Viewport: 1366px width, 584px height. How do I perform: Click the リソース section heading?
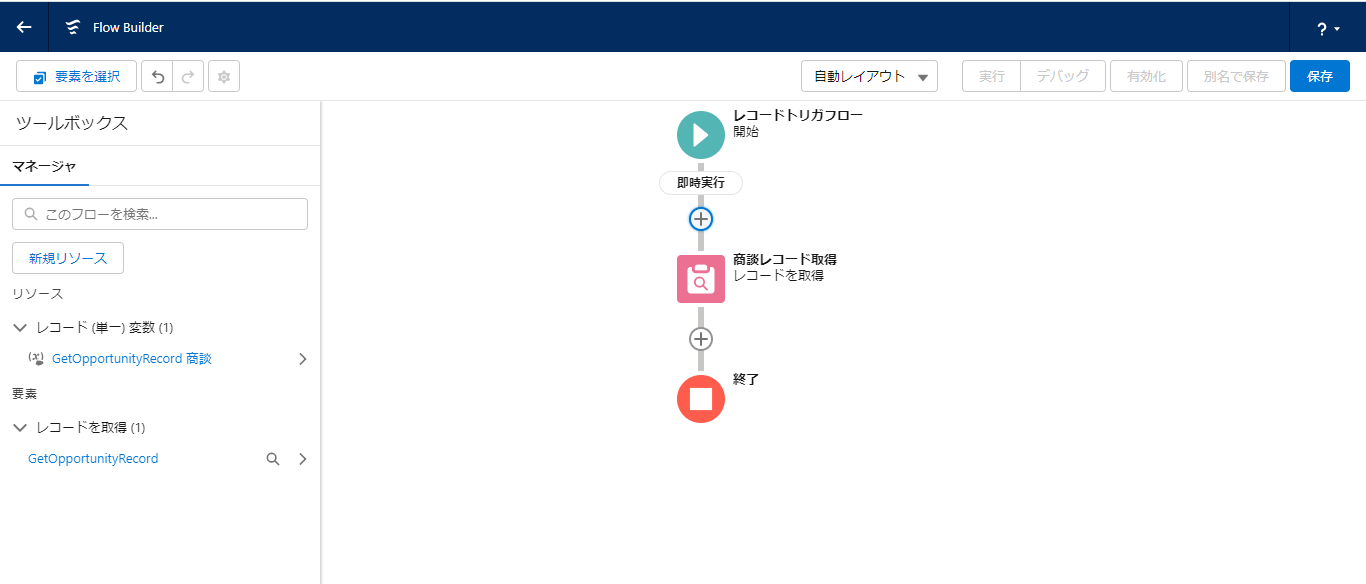(38, 293)
